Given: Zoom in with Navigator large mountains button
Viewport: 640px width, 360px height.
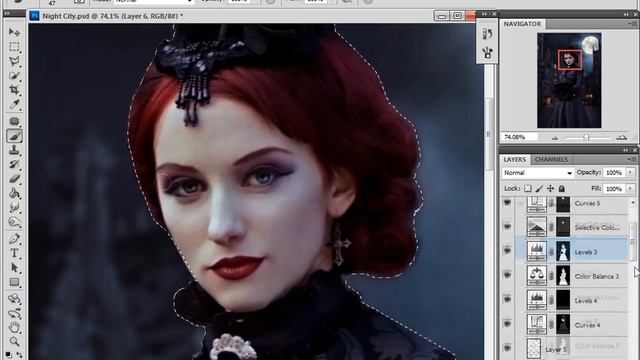Looking at the screenshot, I should coord(621,138).
